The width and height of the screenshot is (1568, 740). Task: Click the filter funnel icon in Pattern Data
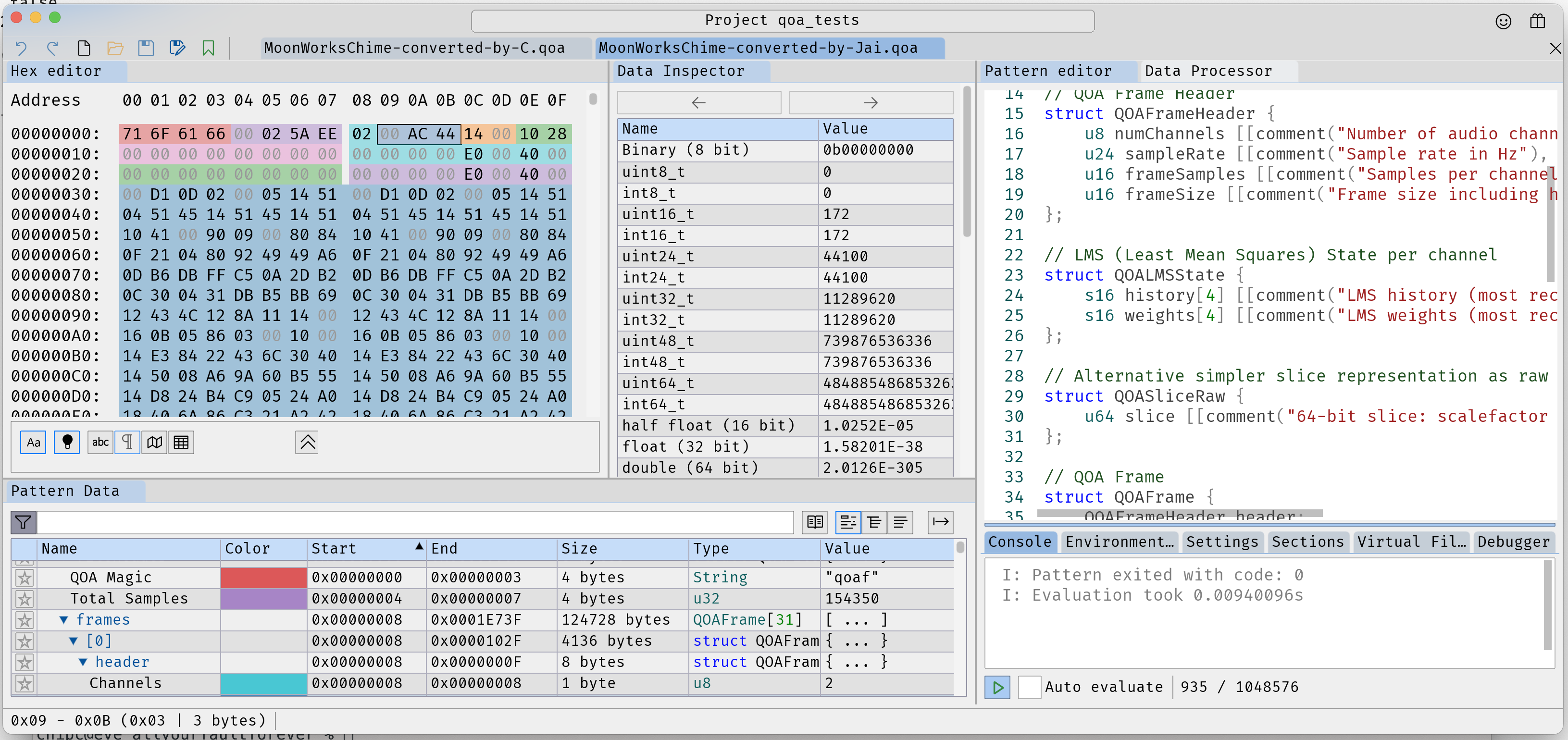point(23,522)
